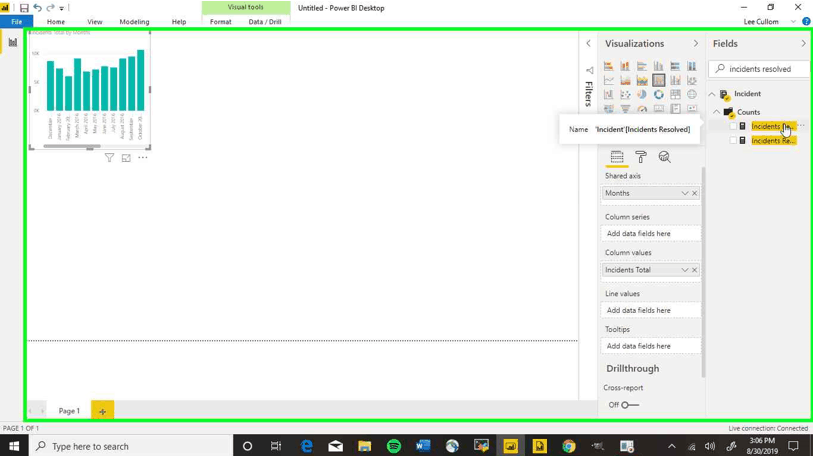813x456 pixels.
Task: Open the File menu
Action: point(17,22)
